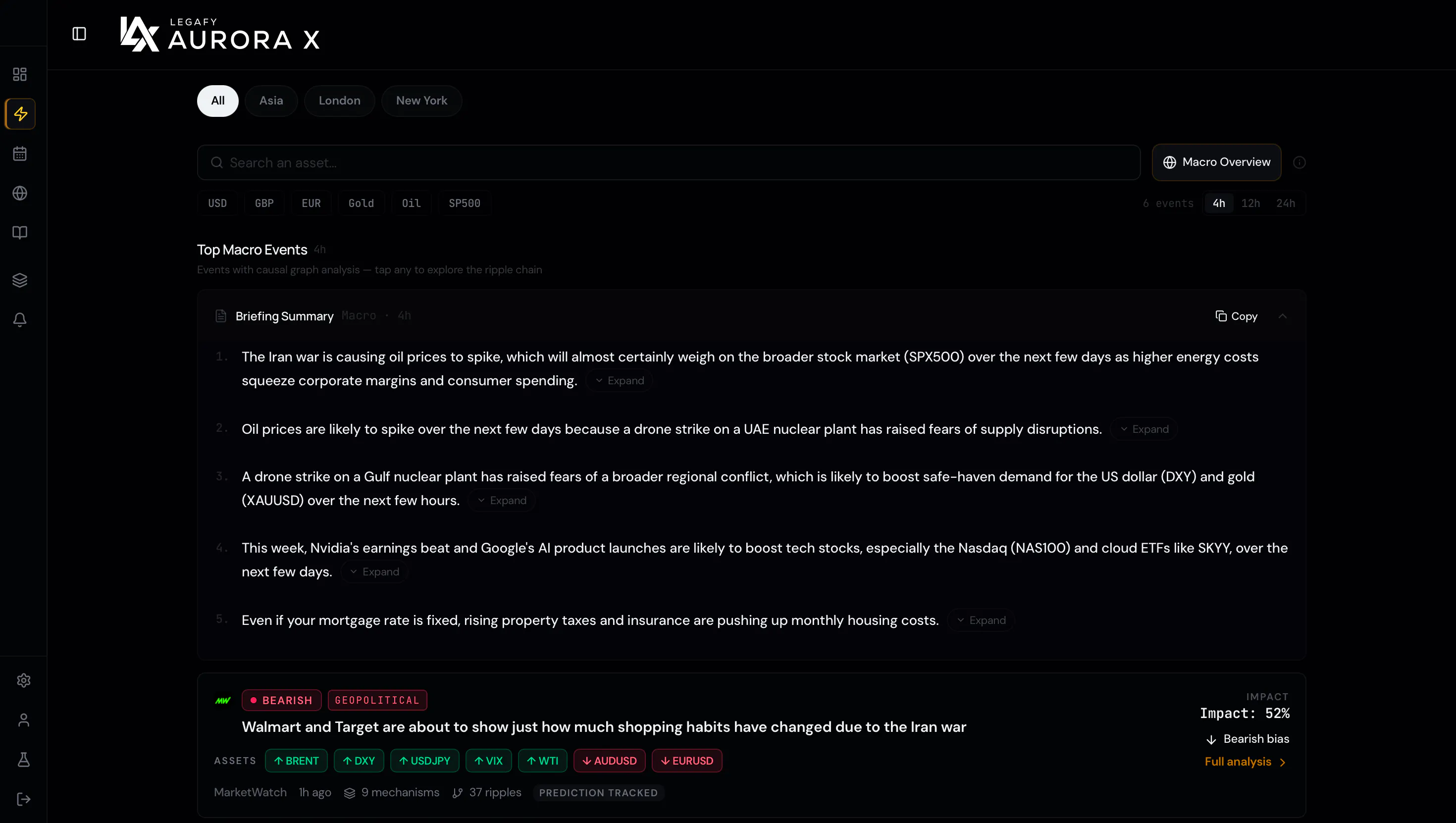The height and width of the screenshot is (823, 1456).
Task: Click the BEARISH tag on Walmart event
Action: point(281,700)
